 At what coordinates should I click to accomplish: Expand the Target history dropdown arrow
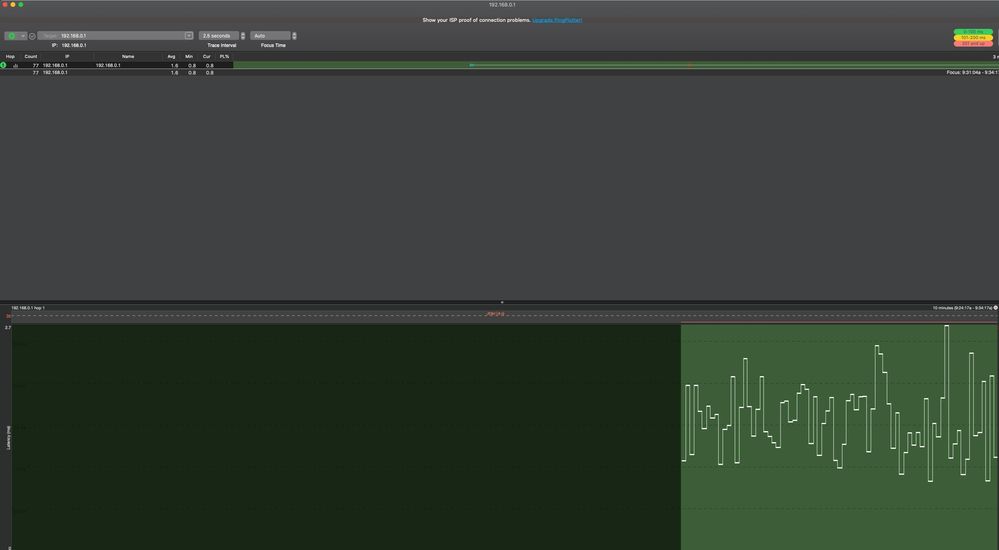pyautogui.click(x=189, y=36)
